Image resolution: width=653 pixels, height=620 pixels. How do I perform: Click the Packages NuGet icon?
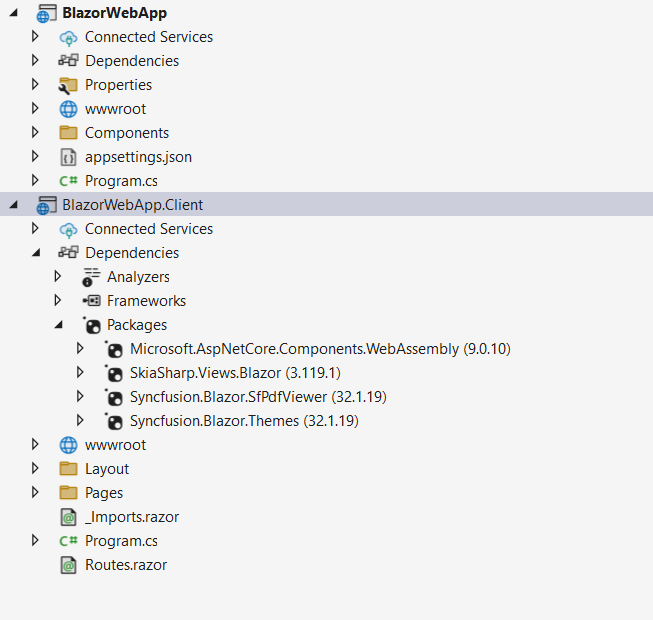(91, 325)
